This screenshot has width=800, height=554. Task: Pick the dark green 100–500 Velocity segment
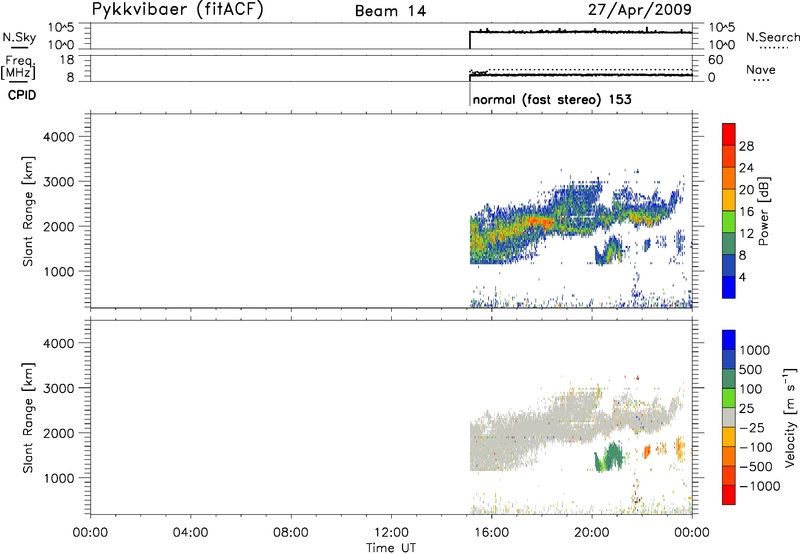(x=729, y=379)
